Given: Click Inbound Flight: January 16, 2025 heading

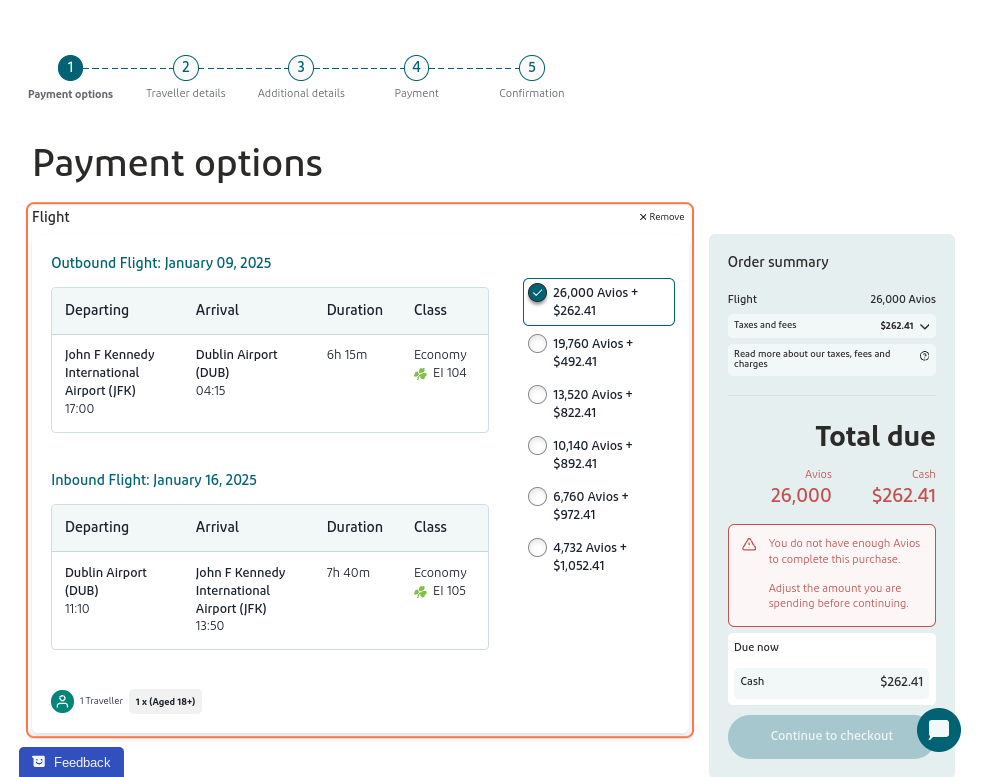Looking at the screenshot, I should click(x=154, y=480).
